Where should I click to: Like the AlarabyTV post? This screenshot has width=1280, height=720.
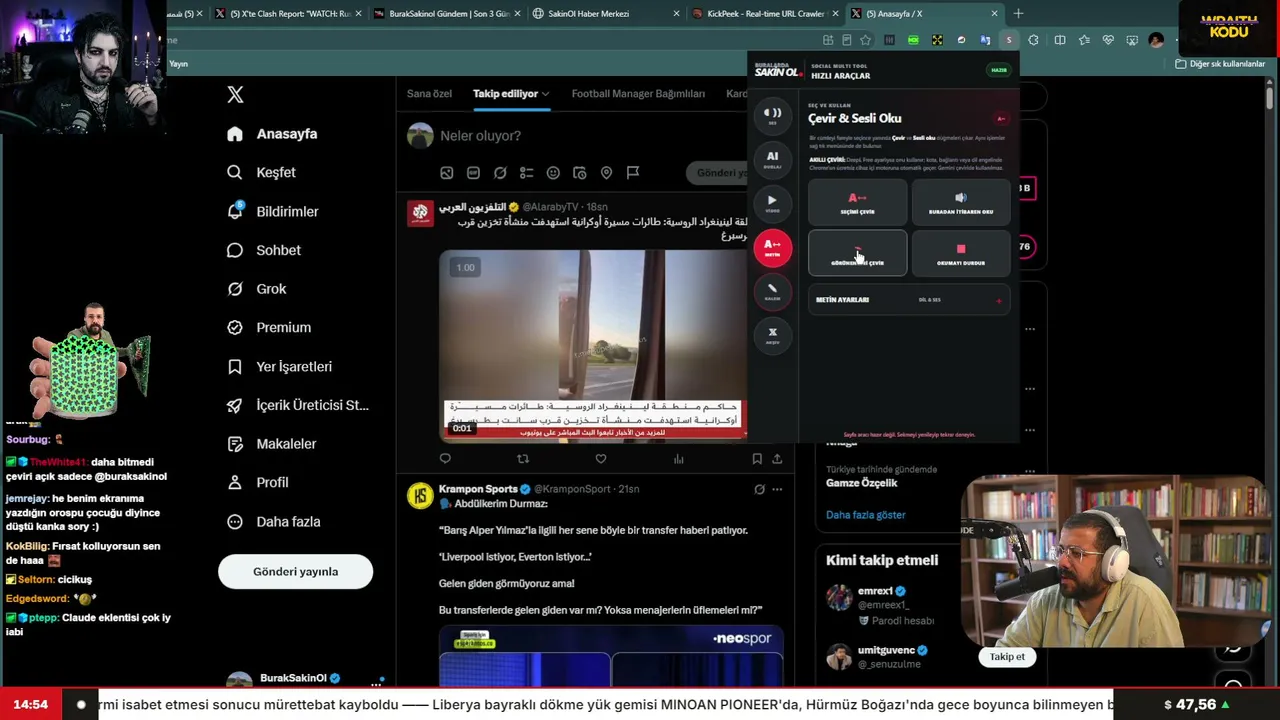coord(601,459)
